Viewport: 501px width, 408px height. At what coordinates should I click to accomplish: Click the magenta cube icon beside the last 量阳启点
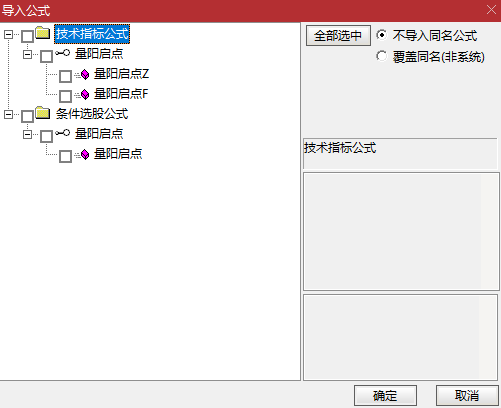pyautogui.click(x=85, y=154)
